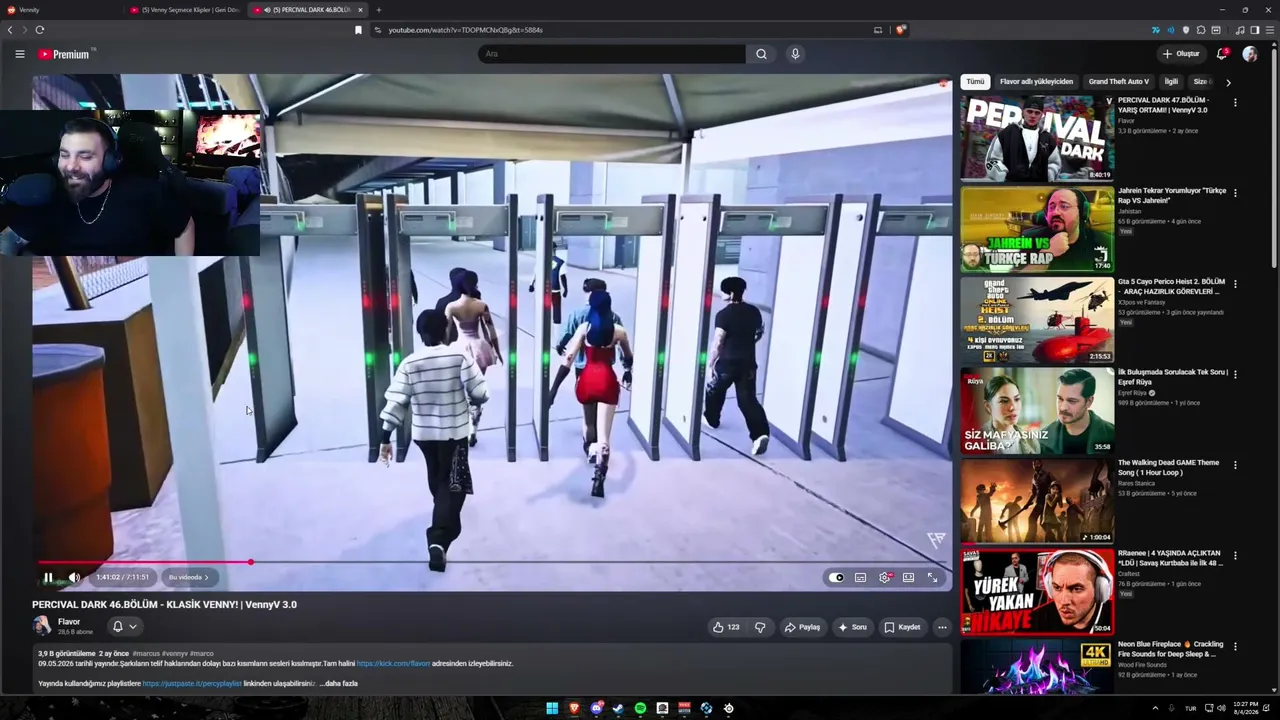This screenshot has height=720, width=1280.
Task: Switch to theater mode
Action: click(908, 577)
